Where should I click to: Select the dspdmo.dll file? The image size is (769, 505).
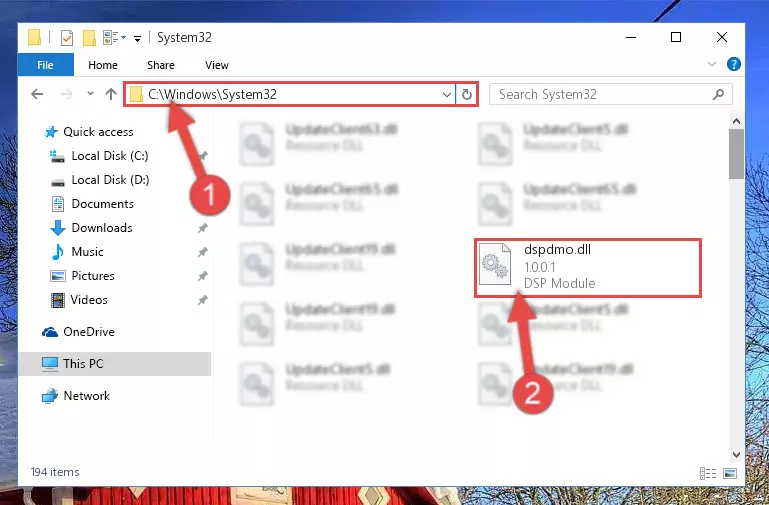(588, 267)
